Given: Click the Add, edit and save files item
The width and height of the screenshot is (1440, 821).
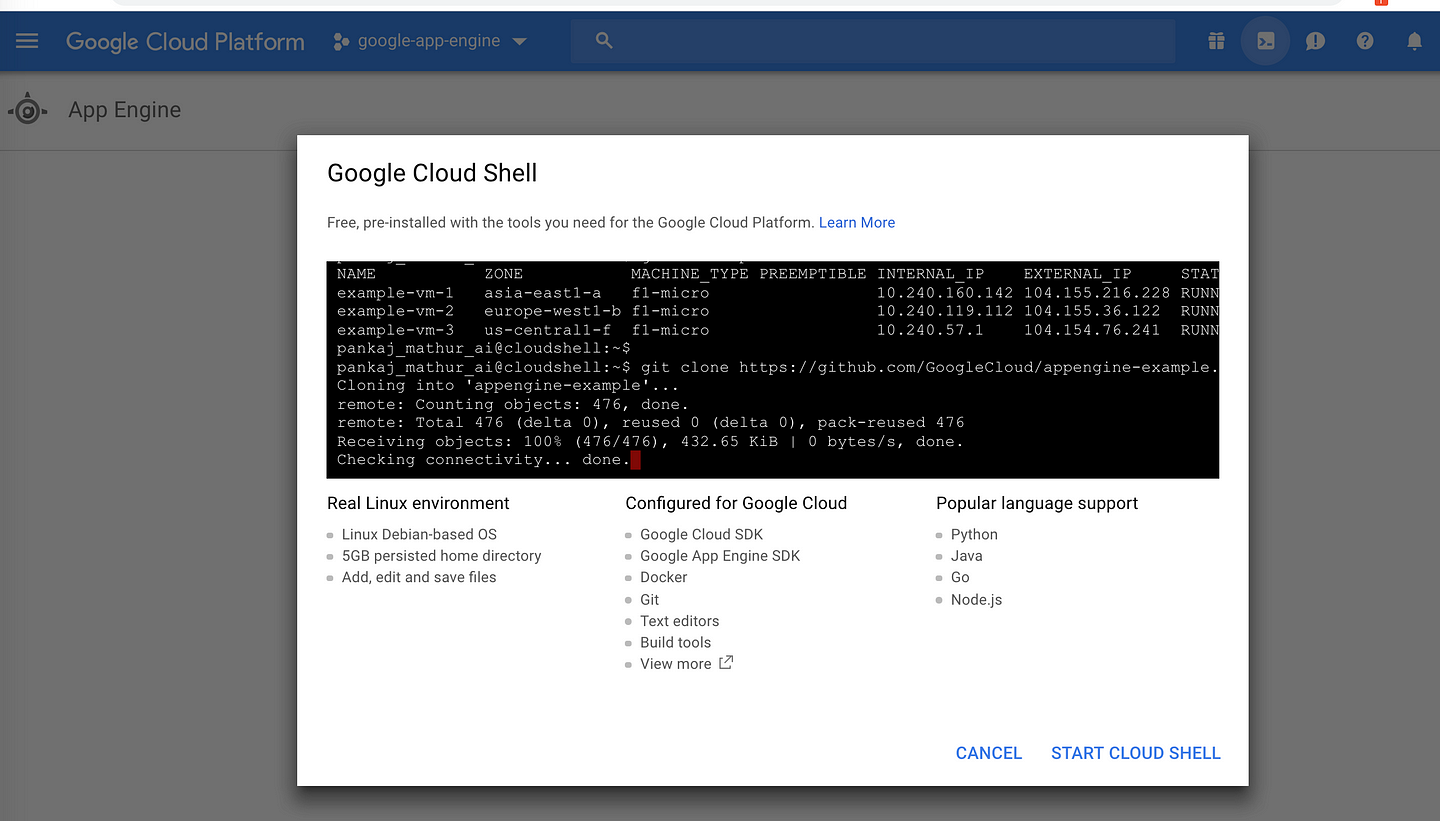Looking at the screenshot, I should 419,577.
